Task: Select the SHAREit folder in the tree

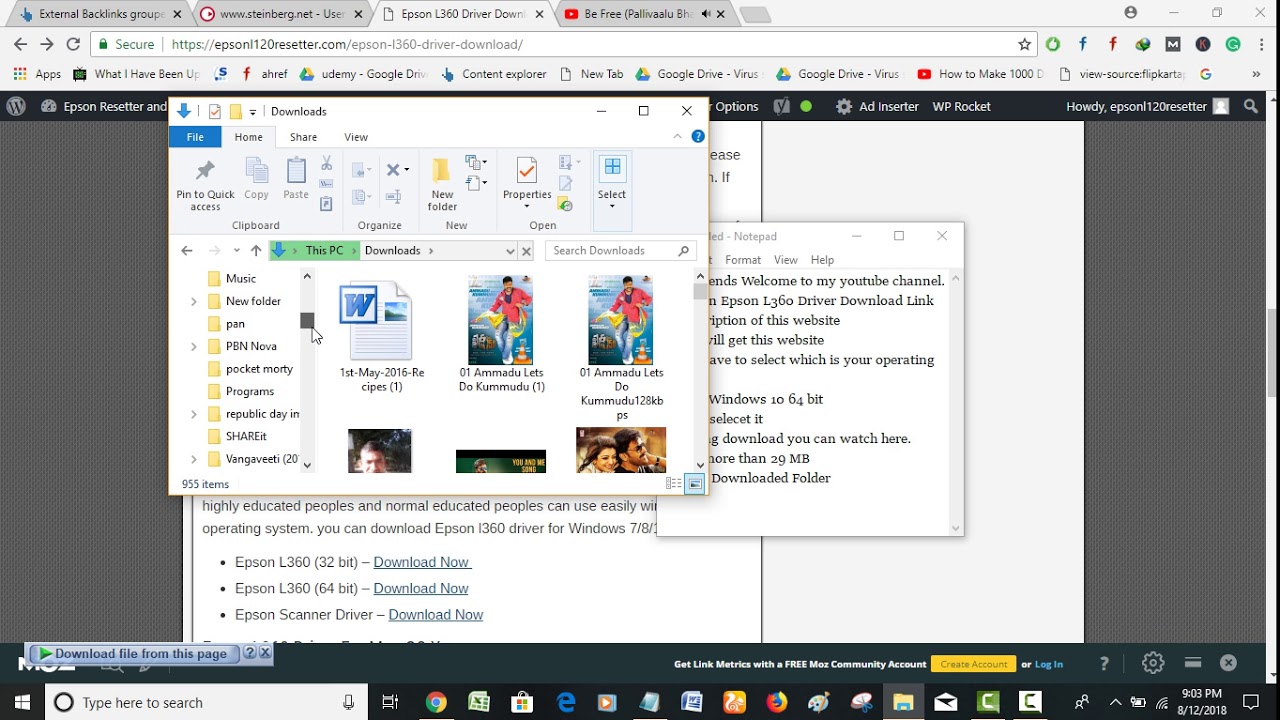Action: (x=246, y=436)
